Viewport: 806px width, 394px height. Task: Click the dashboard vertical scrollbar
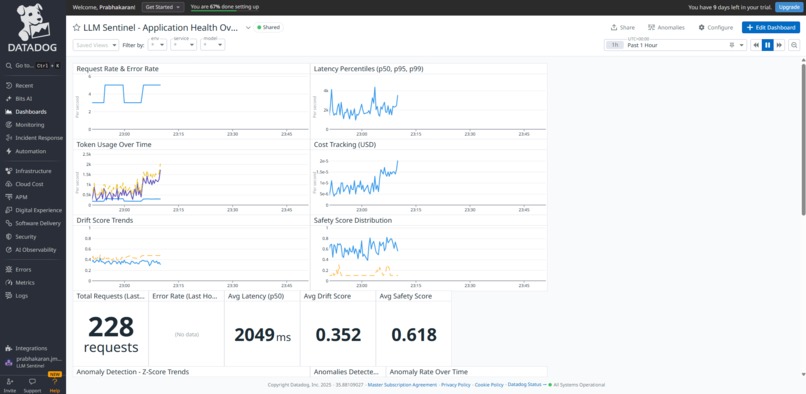803,139
